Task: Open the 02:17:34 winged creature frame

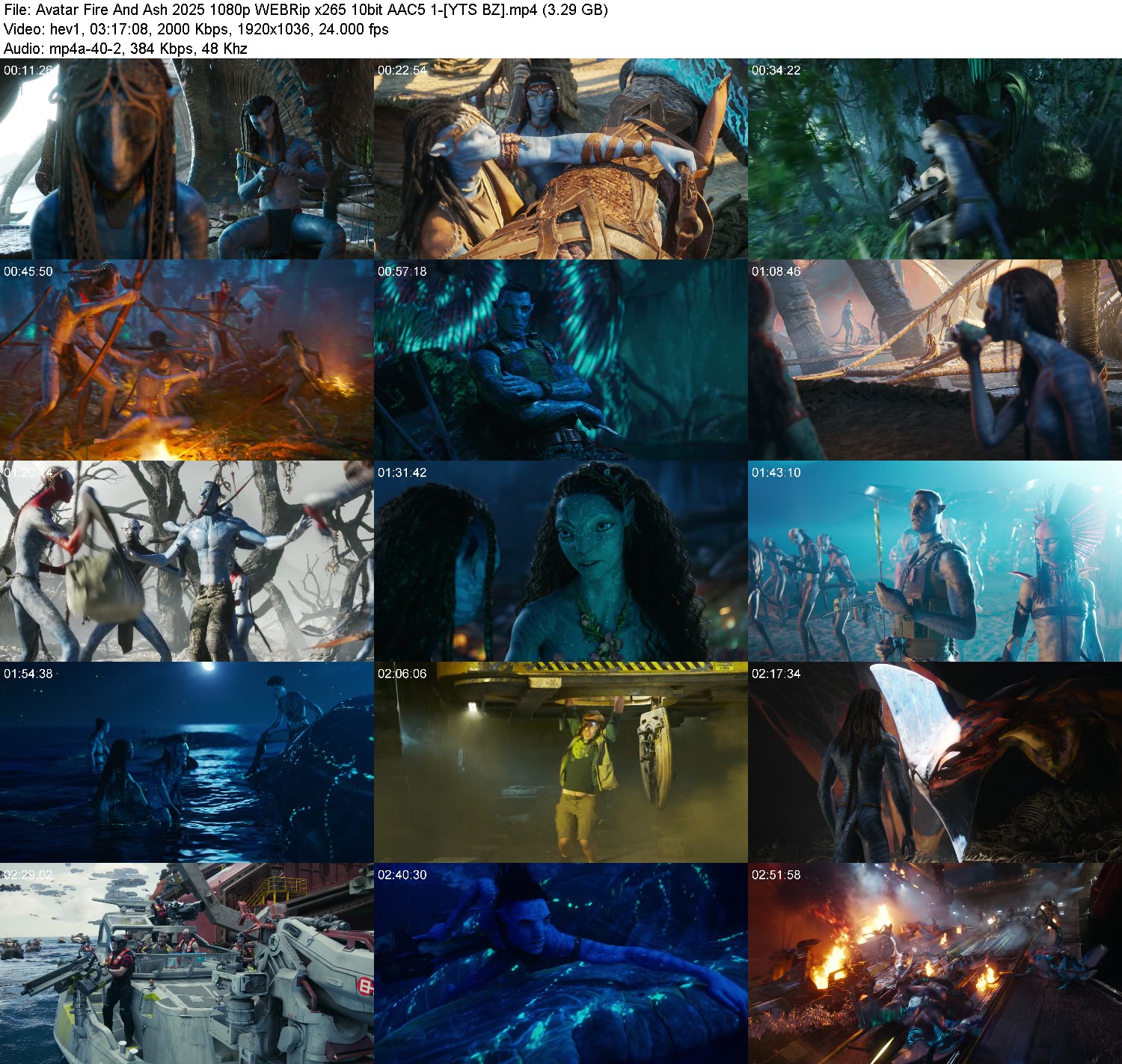Action: point(935,763)
